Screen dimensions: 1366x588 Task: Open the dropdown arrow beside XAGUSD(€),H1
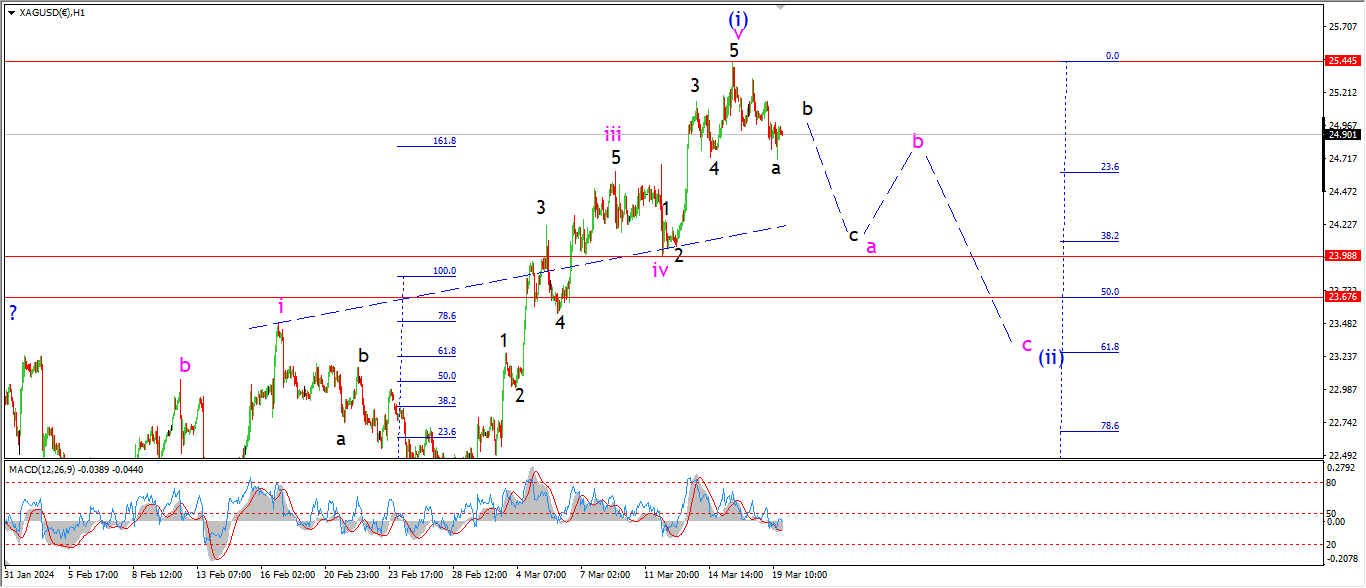[9, 12]
